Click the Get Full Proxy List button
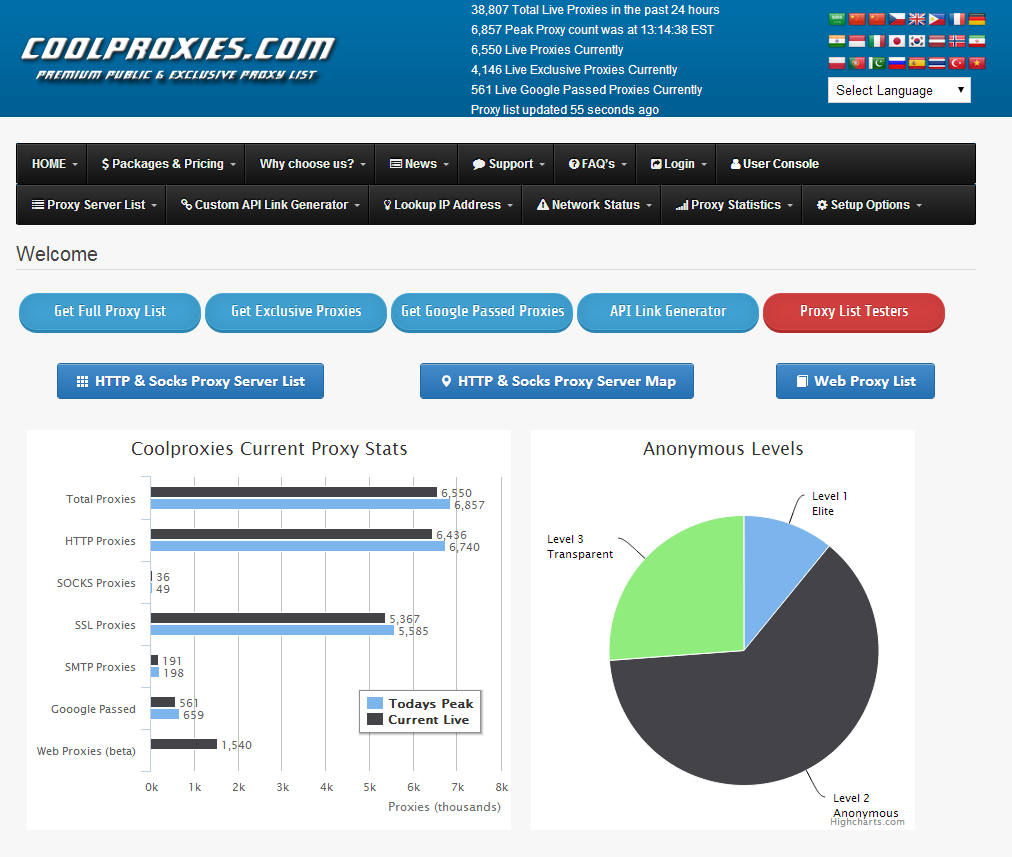This screenshot has height=857, width=1012. click(x=110, y=312)
